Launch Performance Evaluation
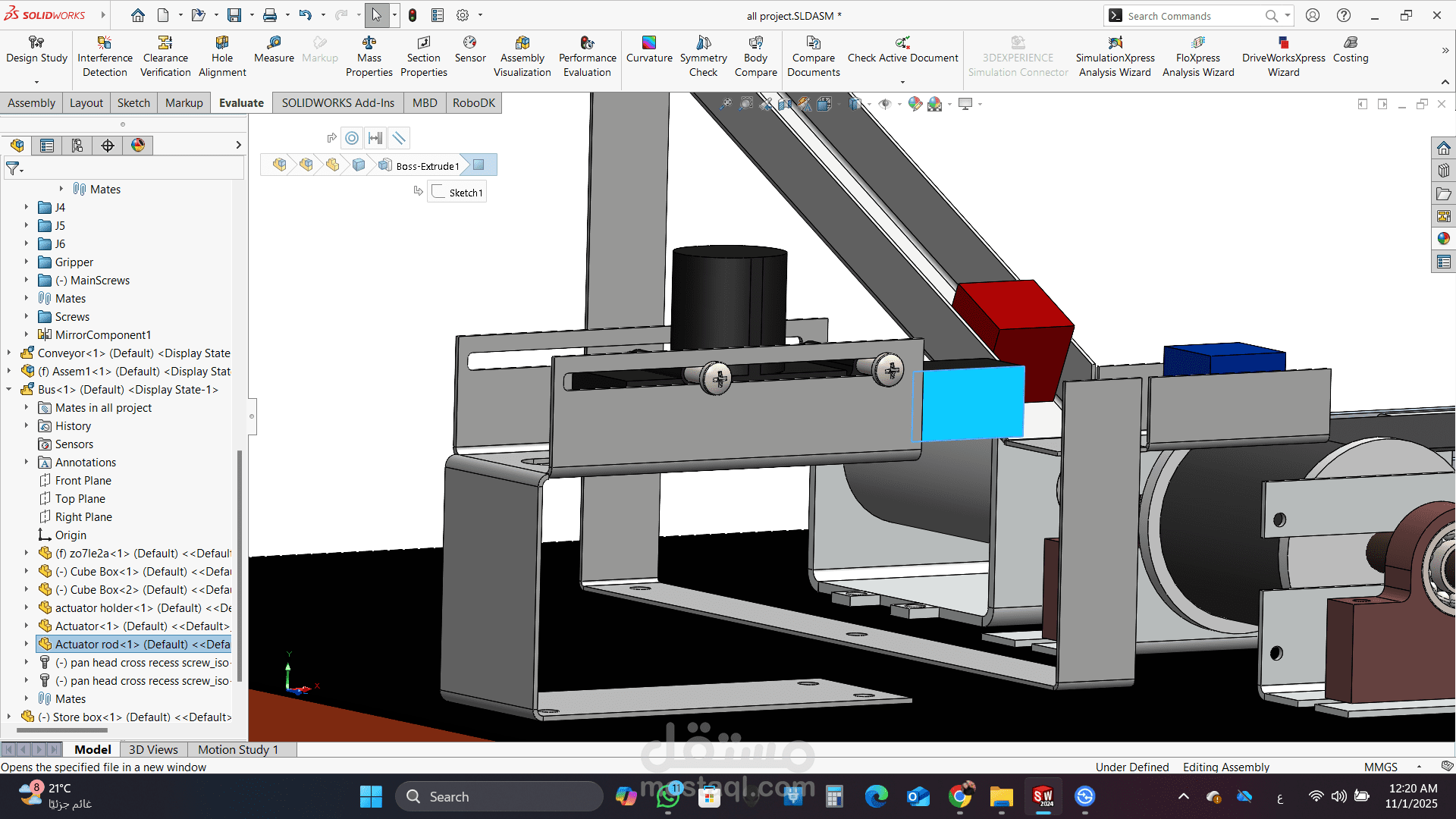Screen dimensions: 1456x819 tap(587, 56)
